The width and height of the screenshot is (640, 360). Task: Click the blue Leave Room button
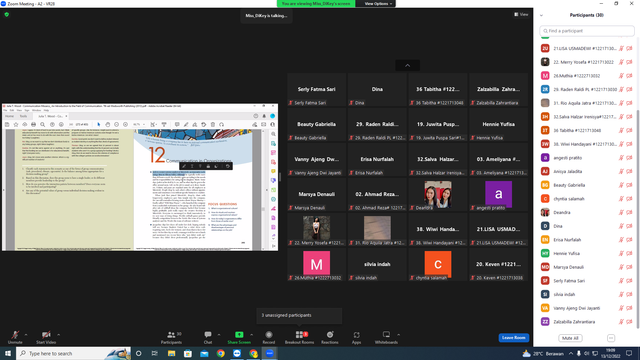pyautogui.click(x=513, y=338)
